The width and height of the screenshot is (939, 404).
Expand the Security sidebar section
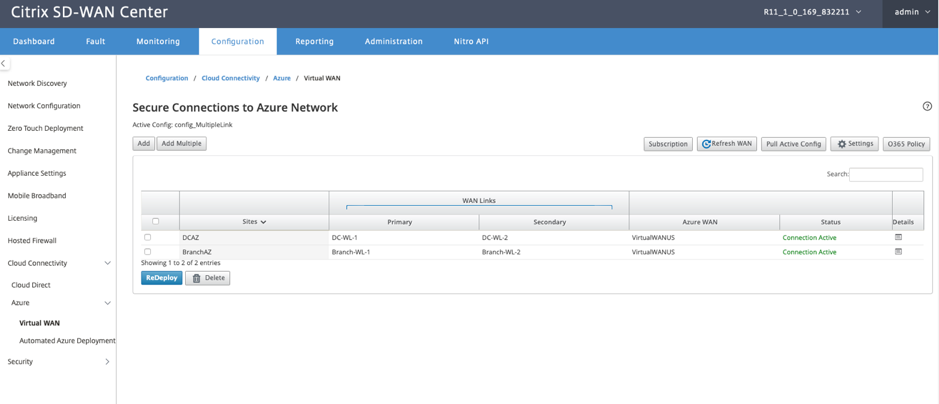108,362
